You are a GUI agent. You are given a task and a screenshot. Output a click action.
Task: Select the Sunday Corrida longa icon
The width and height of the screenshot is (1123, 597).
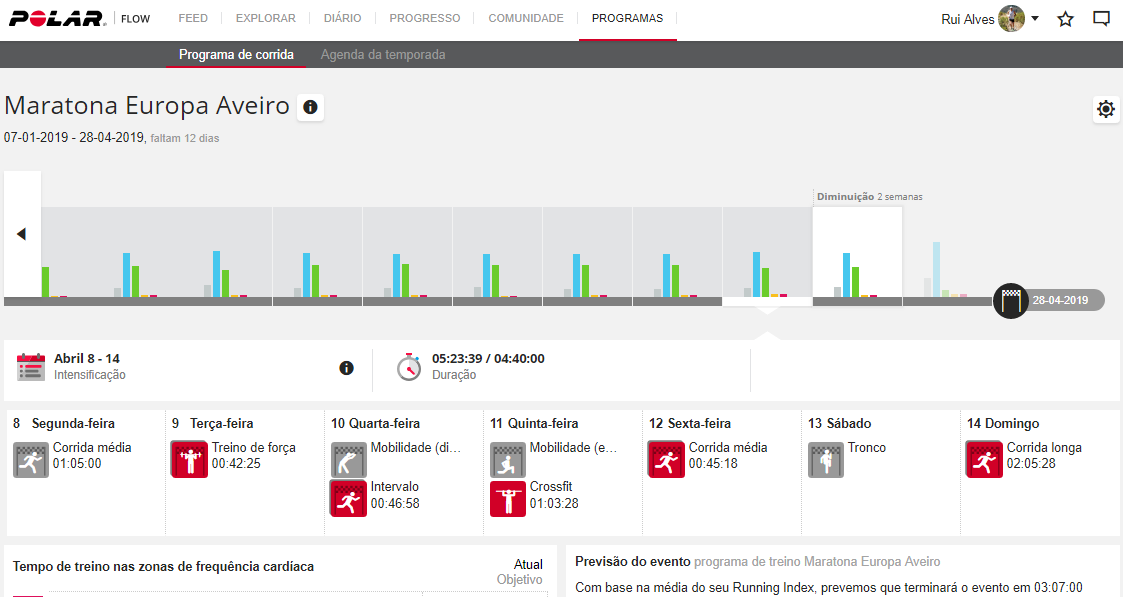coord(984,459)
